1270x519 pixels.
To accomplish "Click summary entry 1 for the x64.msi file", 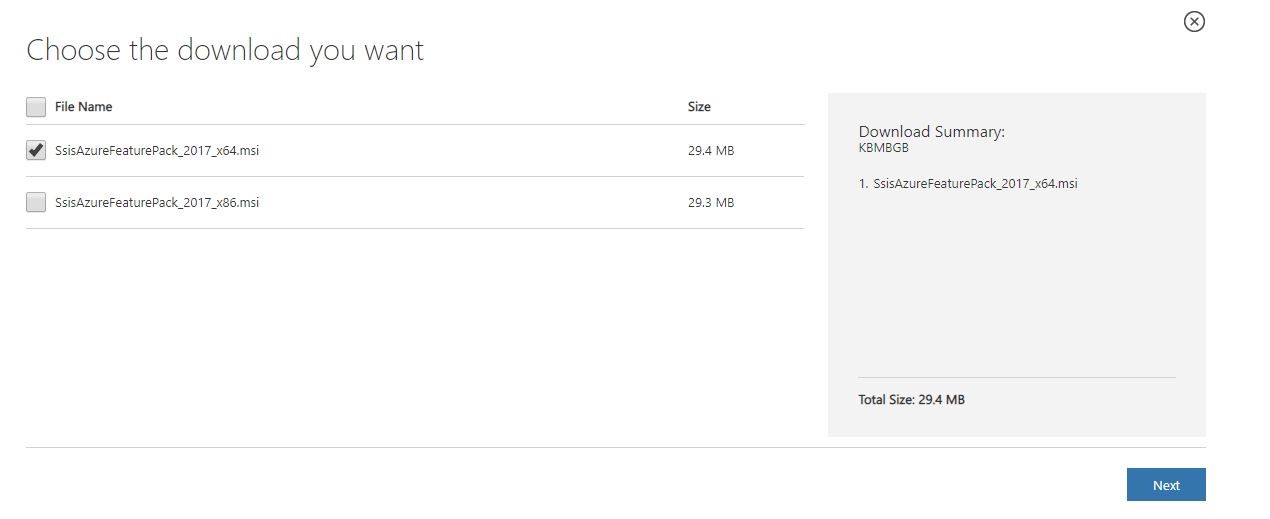I will [967, 184].
